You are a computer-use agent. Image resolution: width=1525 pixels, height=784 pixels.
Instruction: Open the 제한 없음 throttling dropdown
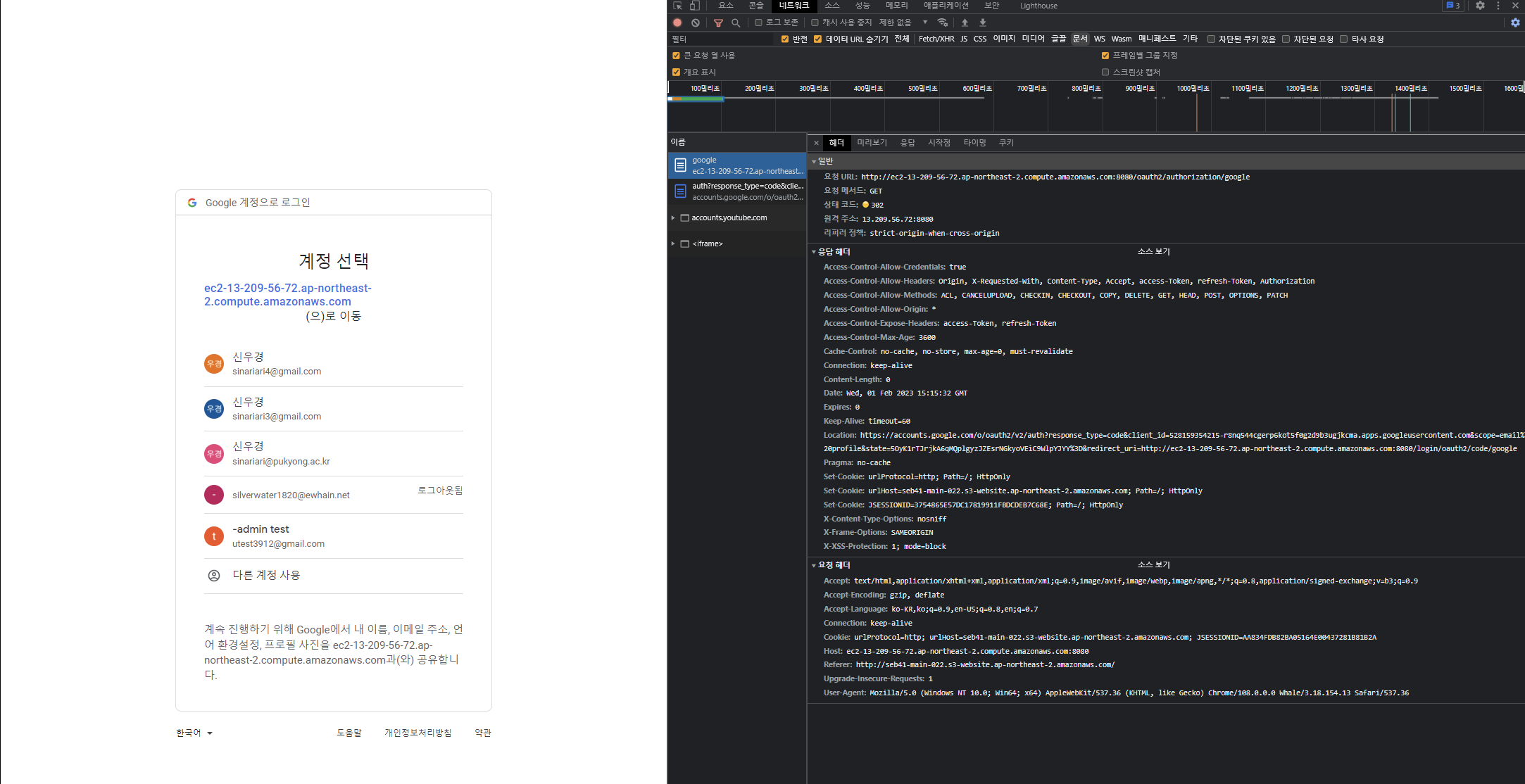coord(903,23)
